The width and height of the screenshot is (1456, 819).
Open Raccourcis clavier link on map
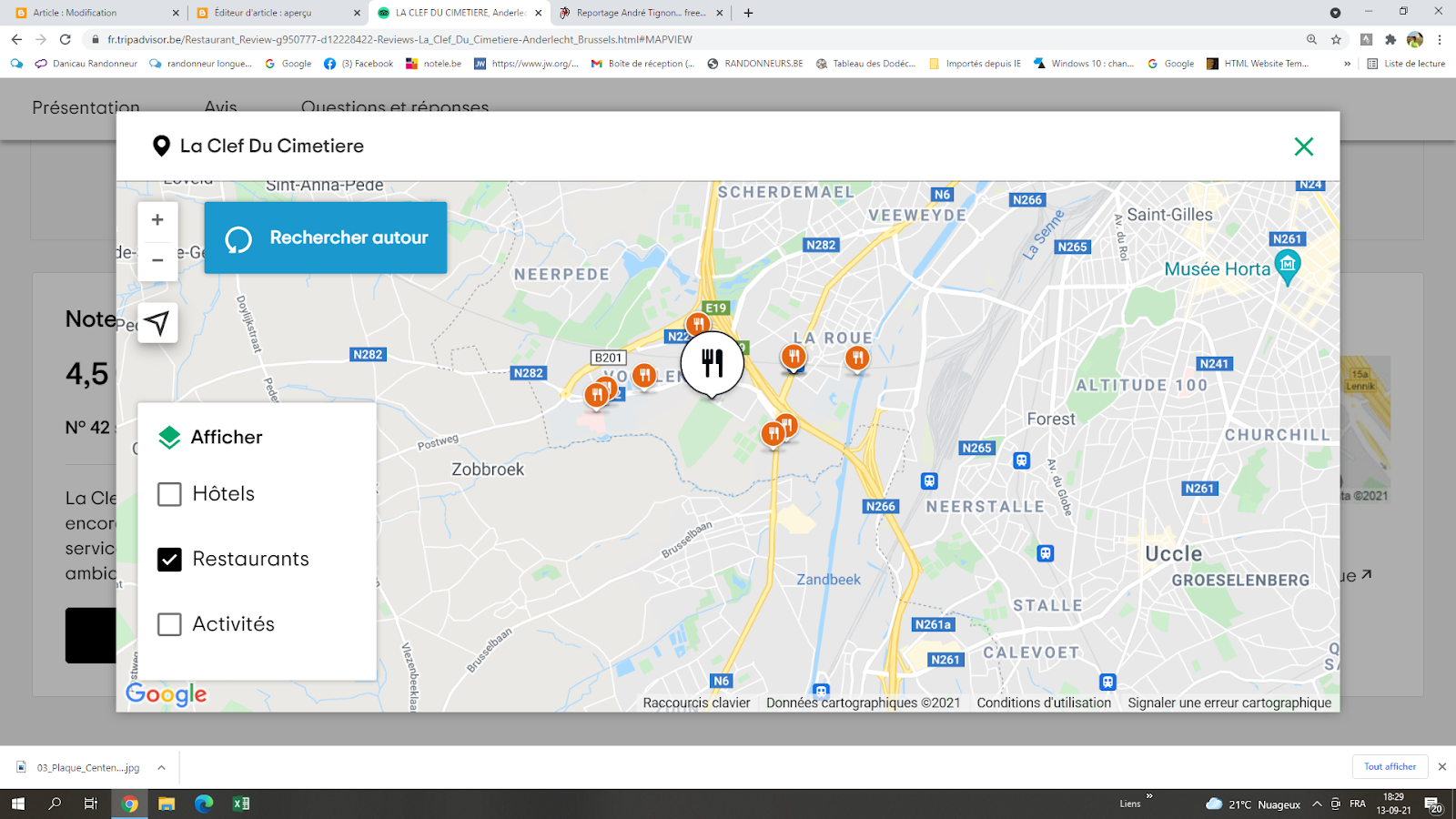(696, 703)
